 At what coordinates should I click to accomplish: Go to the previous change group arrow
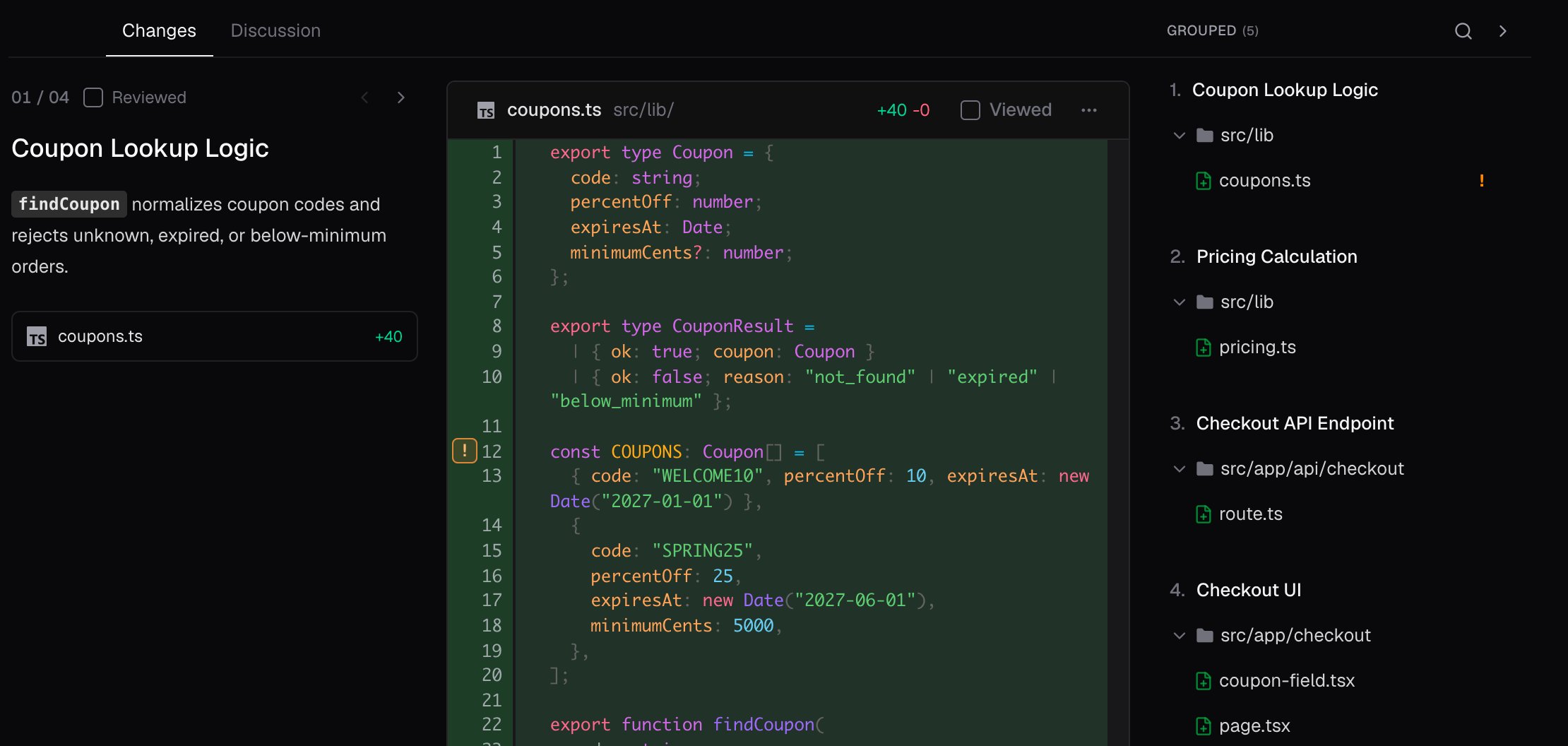364,97
